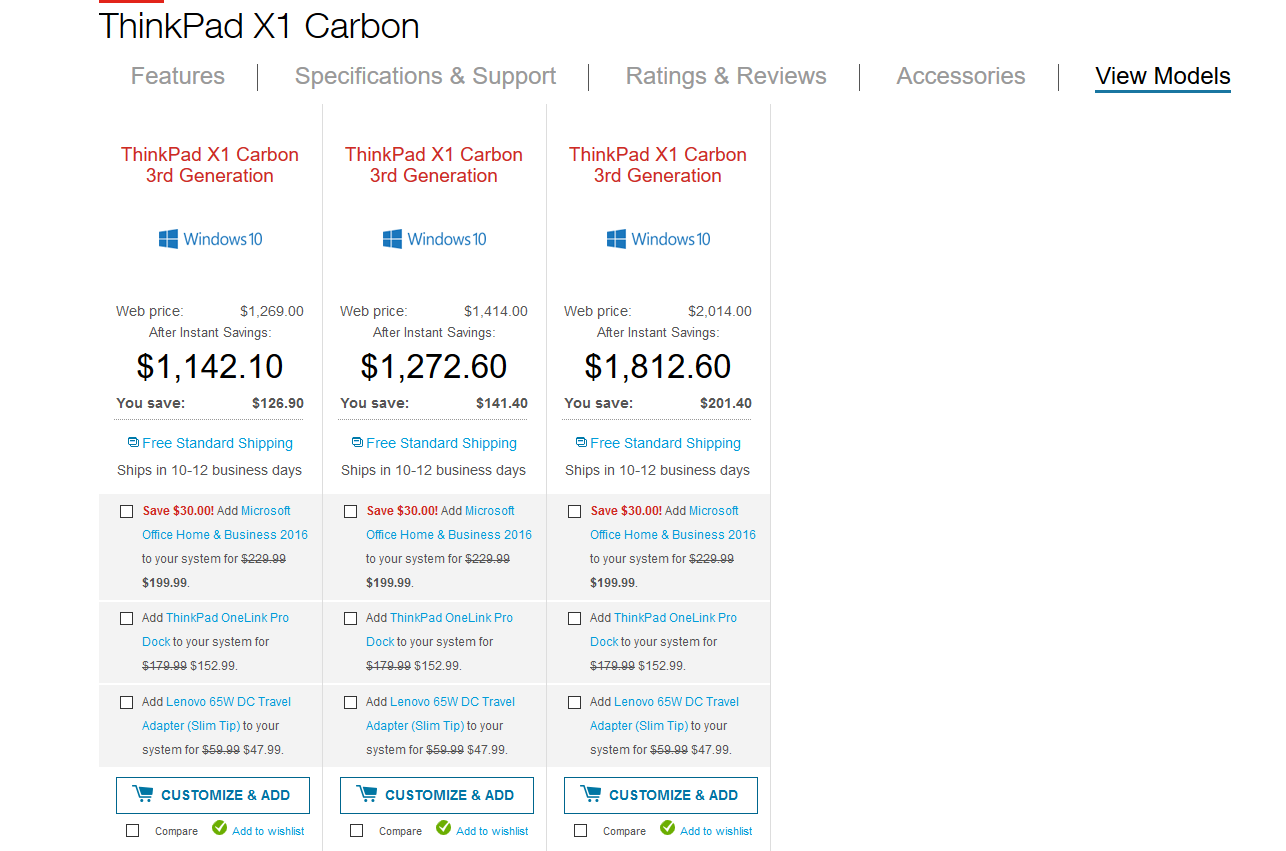
Task: Click the green wishlist checkmark icon for $1,272.60 model
Action: tap(443, 829)
